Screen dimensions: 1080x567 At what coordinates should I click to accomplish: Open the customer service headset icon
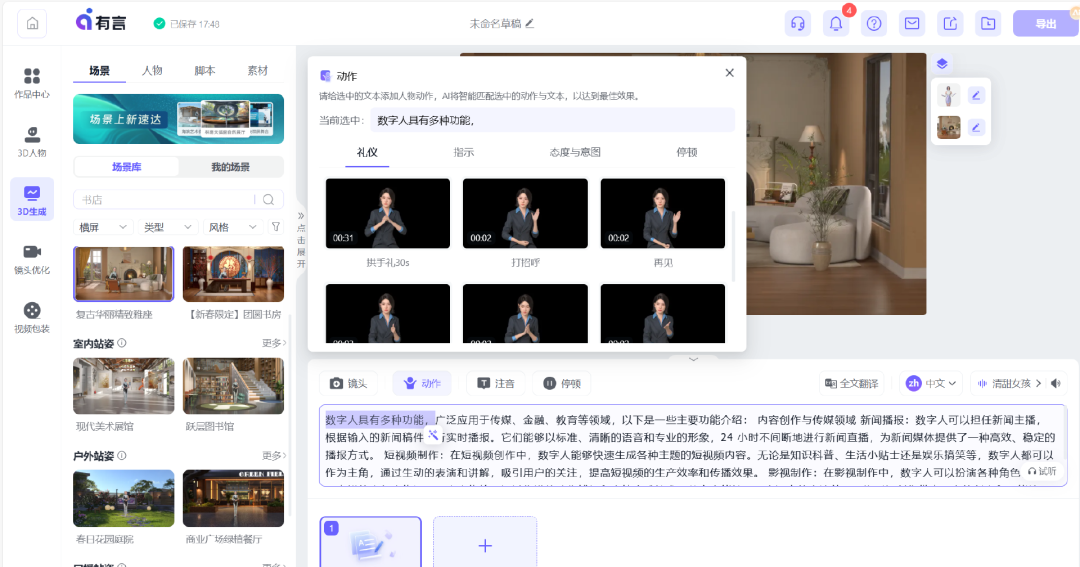798,23
